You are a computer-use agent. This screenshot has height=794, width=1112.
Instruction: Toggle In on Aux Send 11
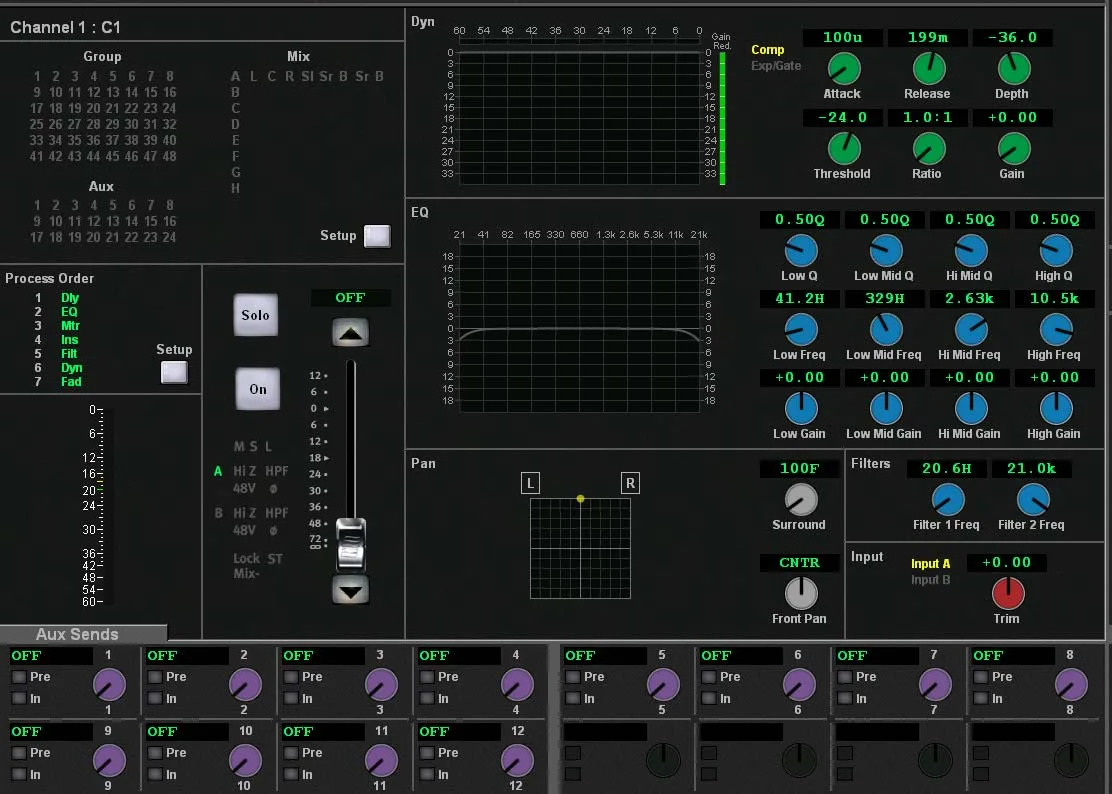291,775
